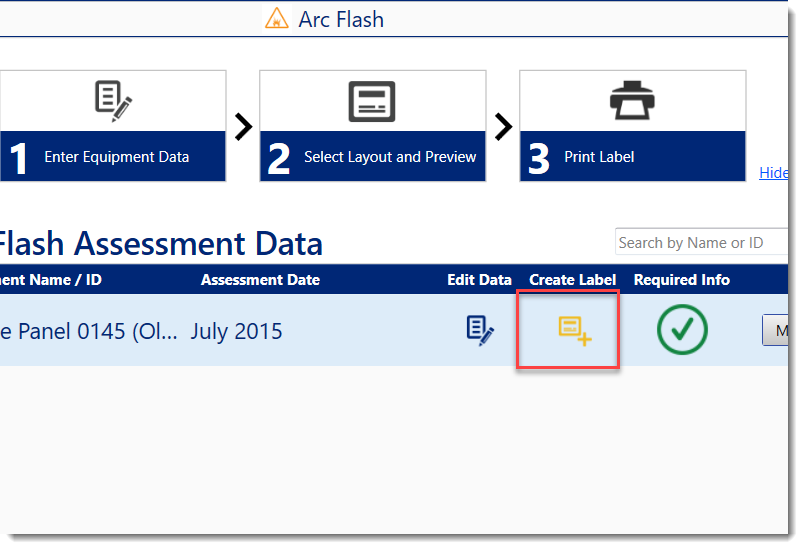Open Edit Data for Panel 0145
The image size is (803, 549).
[480, 330]
